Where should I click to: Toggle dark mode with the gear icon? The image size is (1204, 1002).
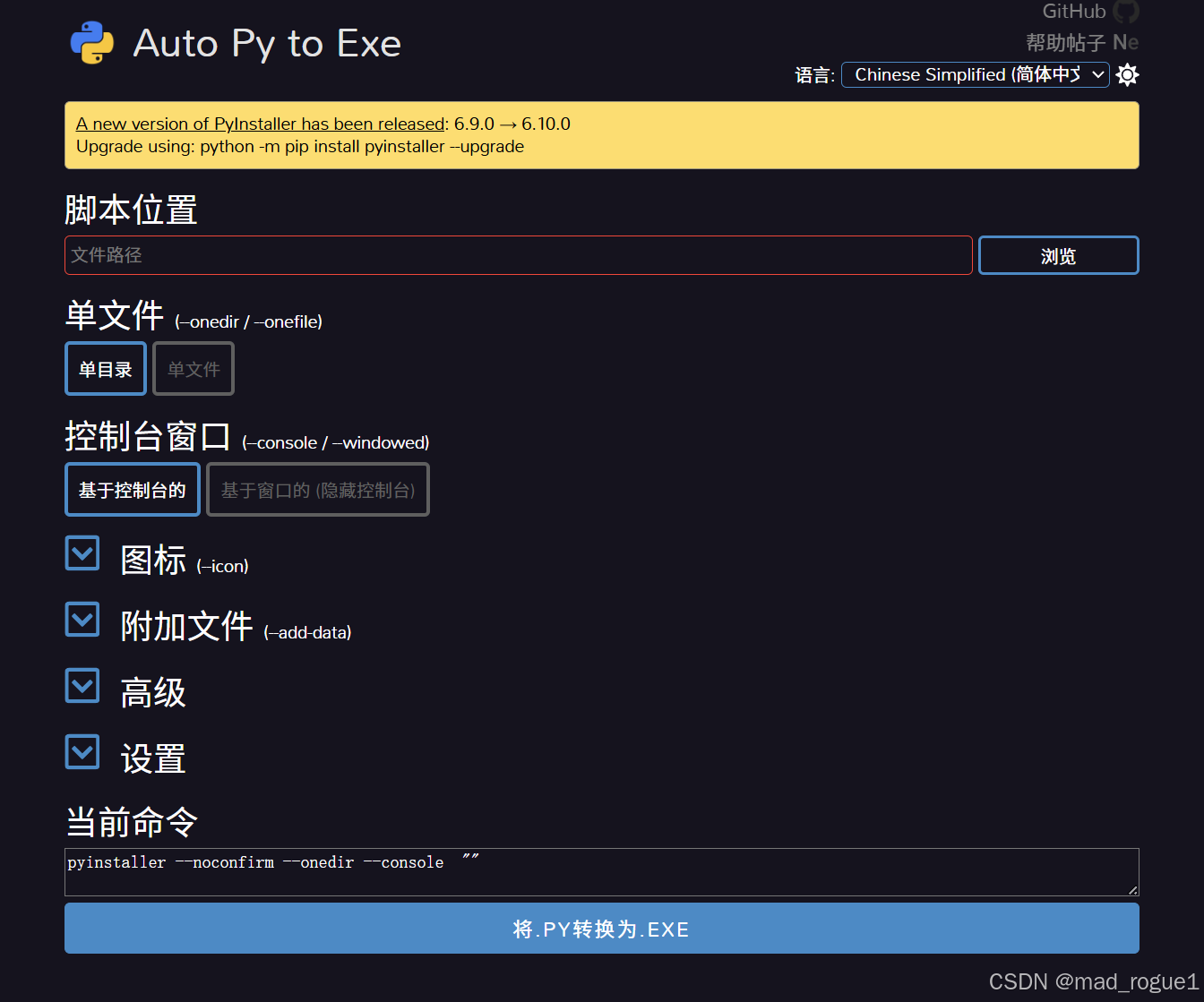[1127, 75]
